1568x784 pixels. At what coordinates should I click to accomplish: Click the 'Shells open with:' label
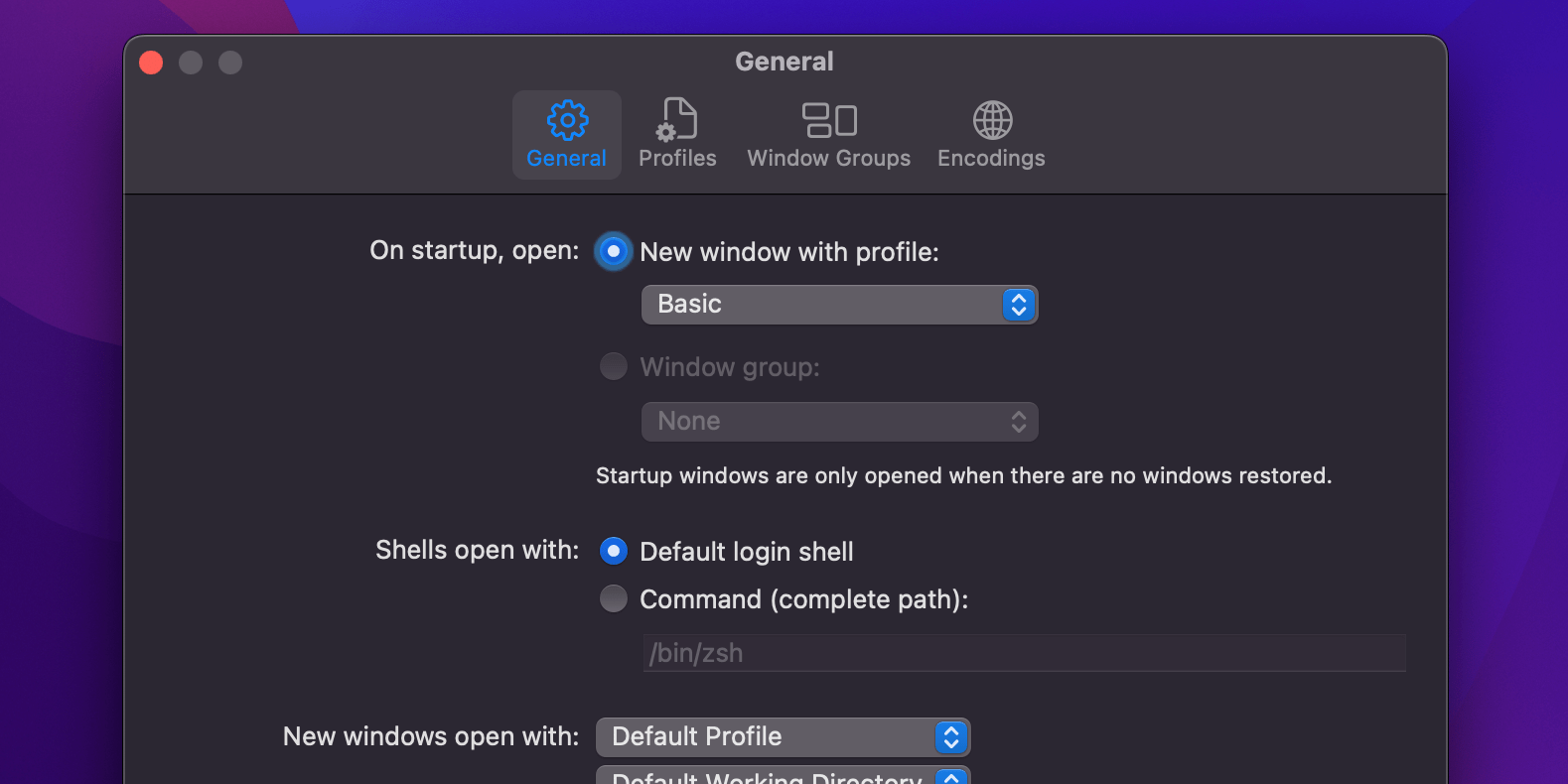(478, 550)
